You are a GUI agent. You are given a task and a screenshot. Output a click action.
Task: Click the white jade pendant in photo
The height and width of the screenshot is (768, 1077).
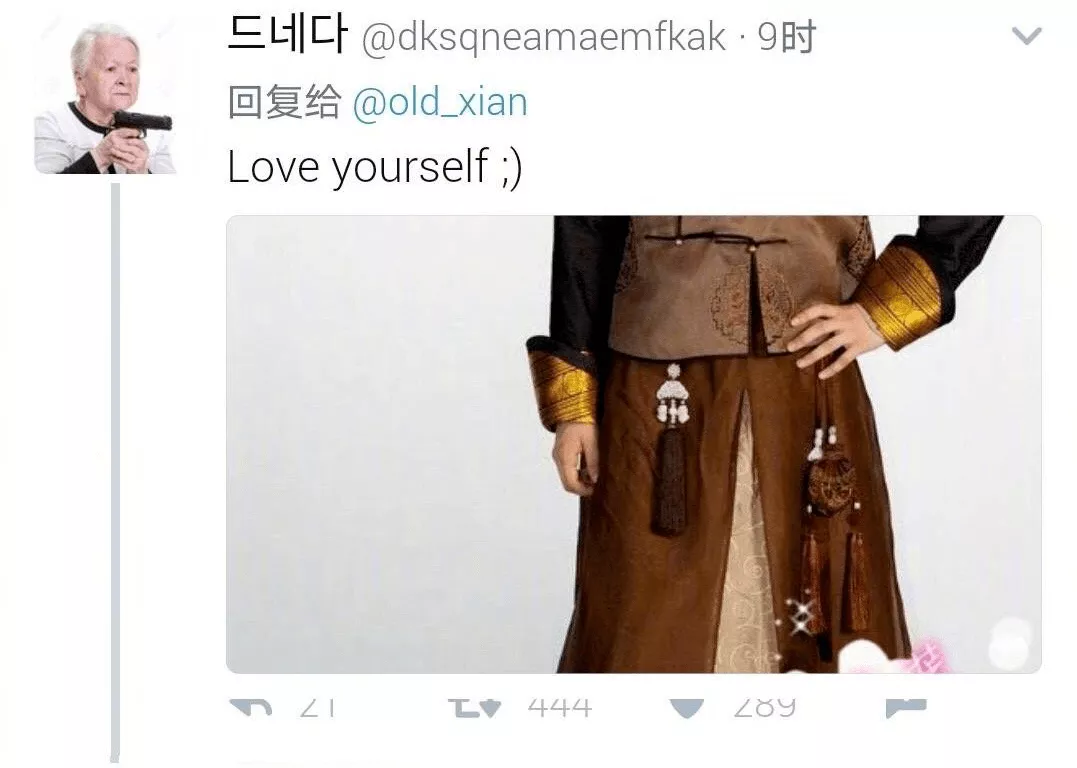(672, 395)
